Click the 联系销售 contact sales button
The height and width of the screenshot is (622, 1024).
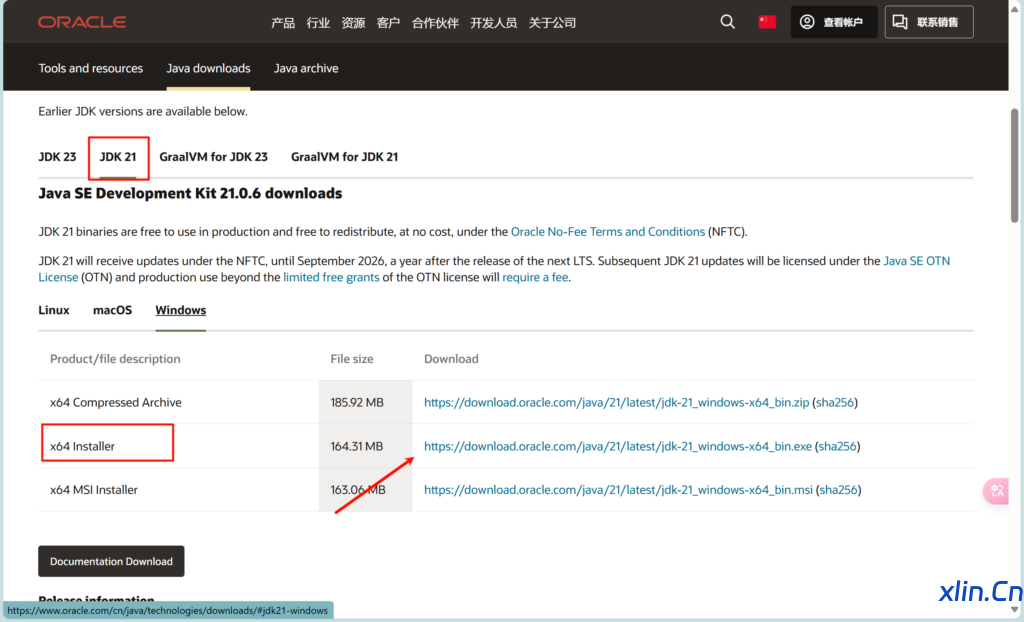click(x=929, y=22)
